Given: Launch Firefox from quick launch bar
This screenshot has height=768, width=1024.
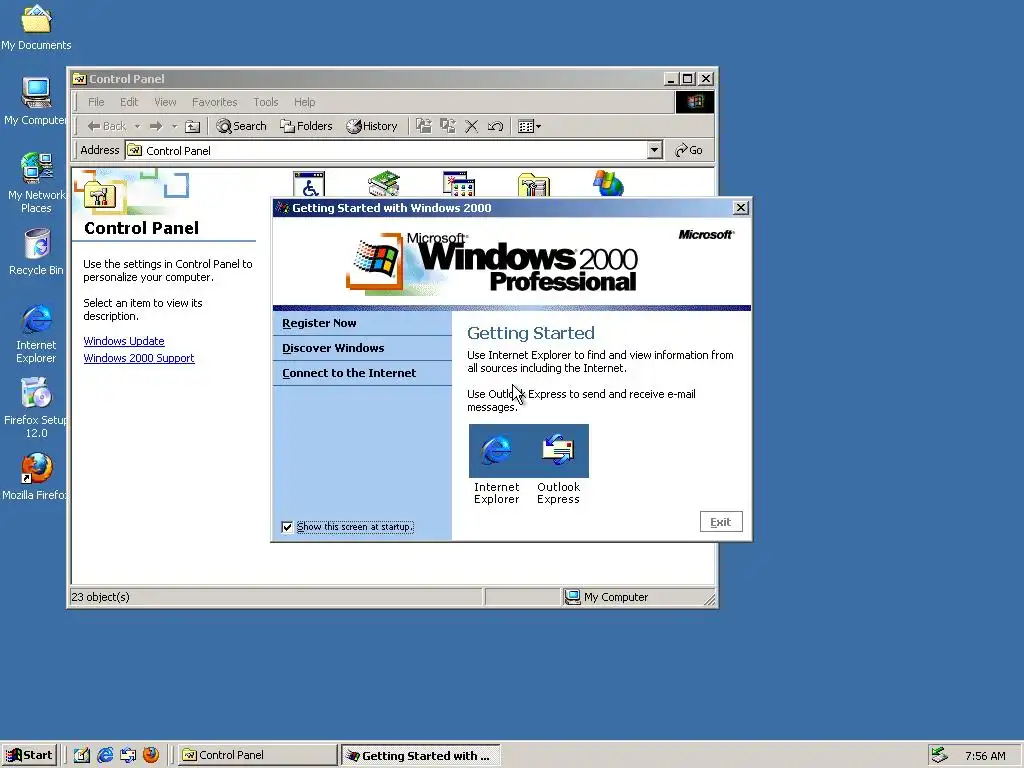Looking at the screenshot, I should [151, 755].
